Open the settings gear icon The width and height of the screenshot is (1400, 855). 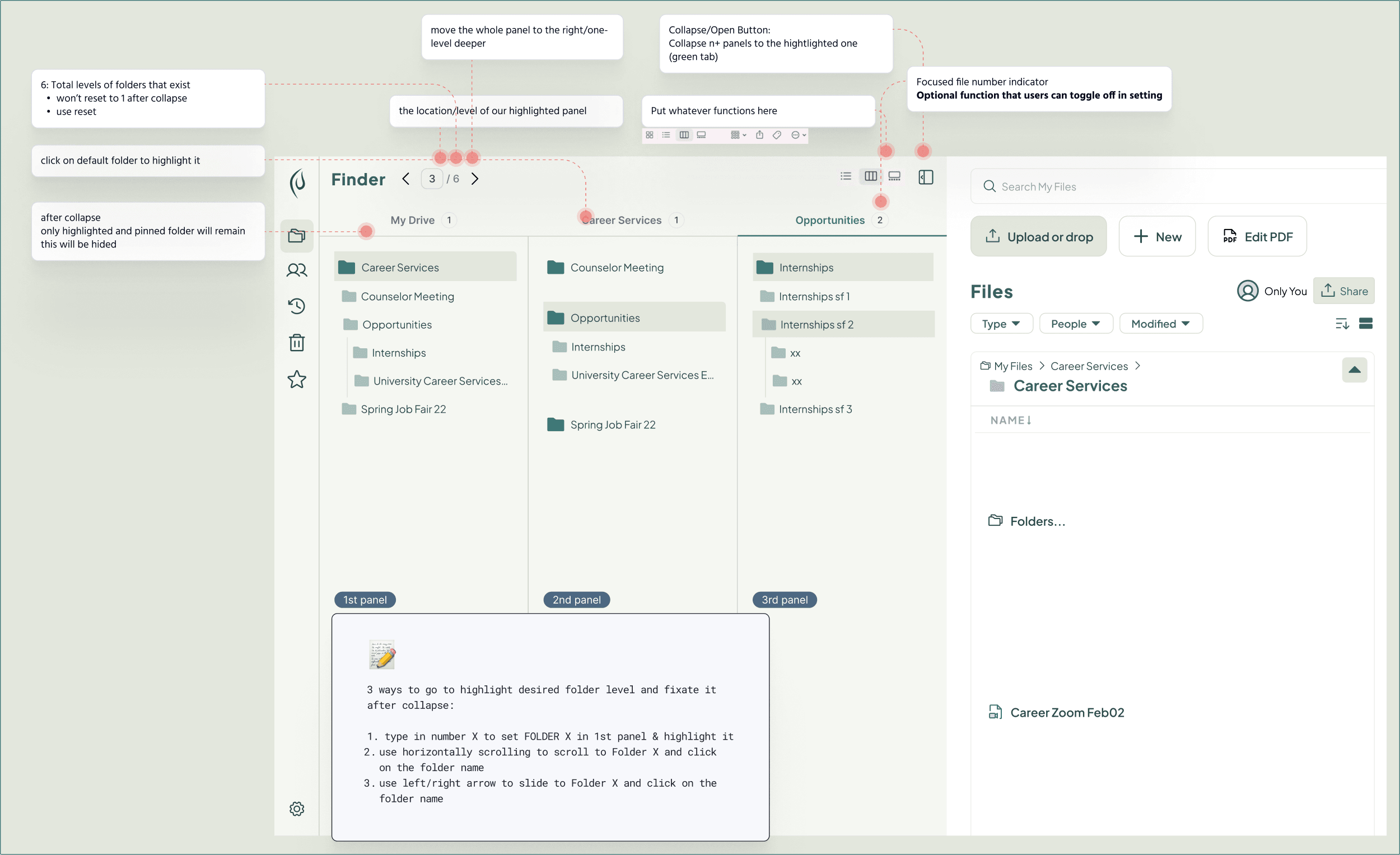pos(297,809)
